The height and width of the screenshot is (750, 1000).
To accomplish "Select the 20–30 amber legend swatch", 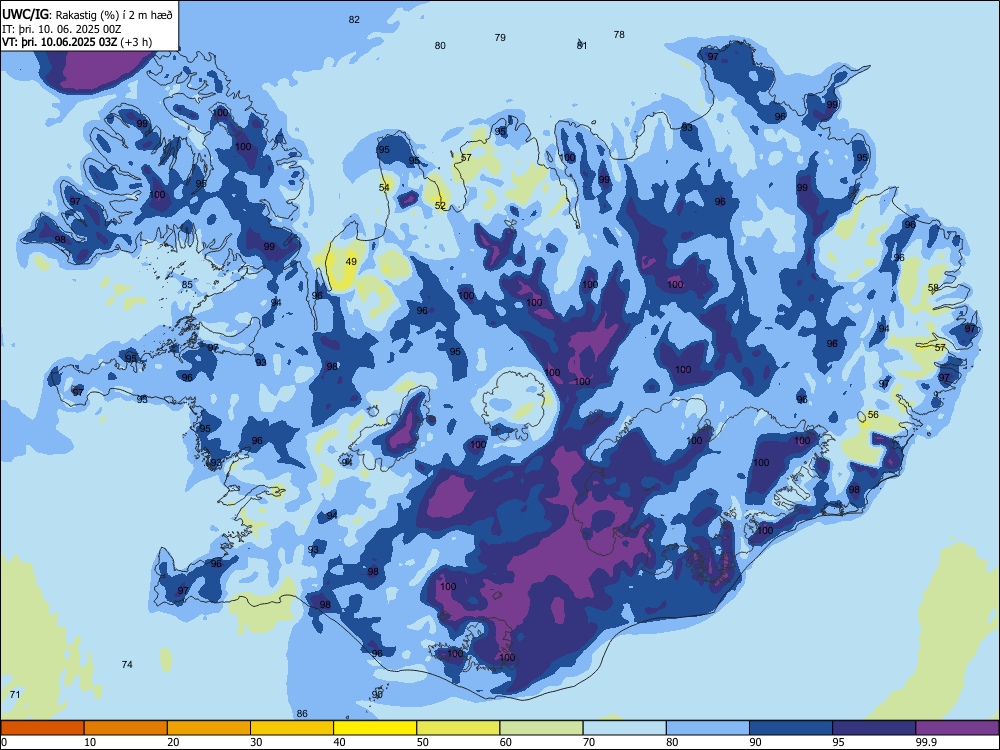I will (x=209, y=728).
